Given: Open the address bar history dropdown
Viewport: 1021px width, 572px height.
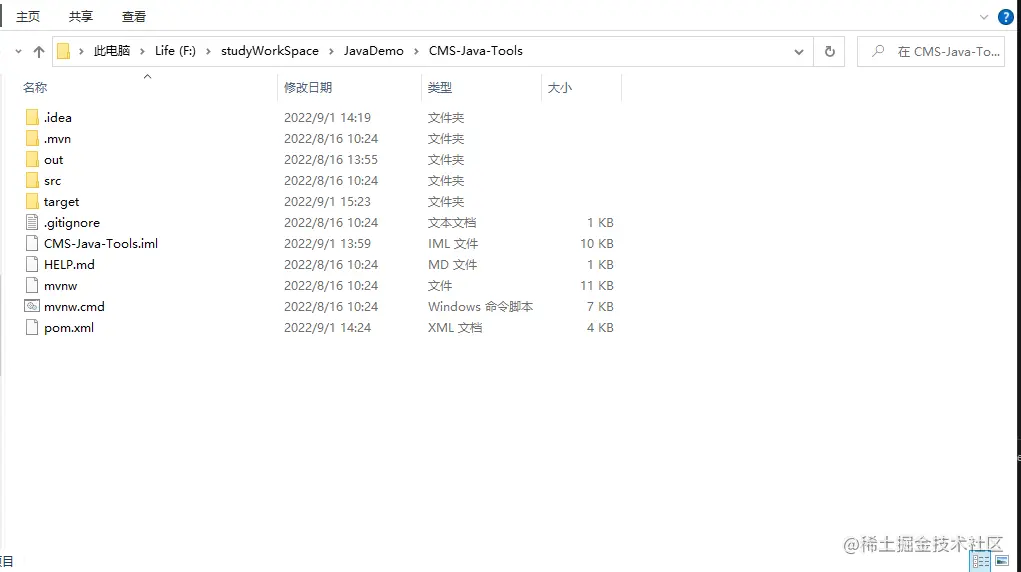Looking at the screenshot, I should click(799, 51).
